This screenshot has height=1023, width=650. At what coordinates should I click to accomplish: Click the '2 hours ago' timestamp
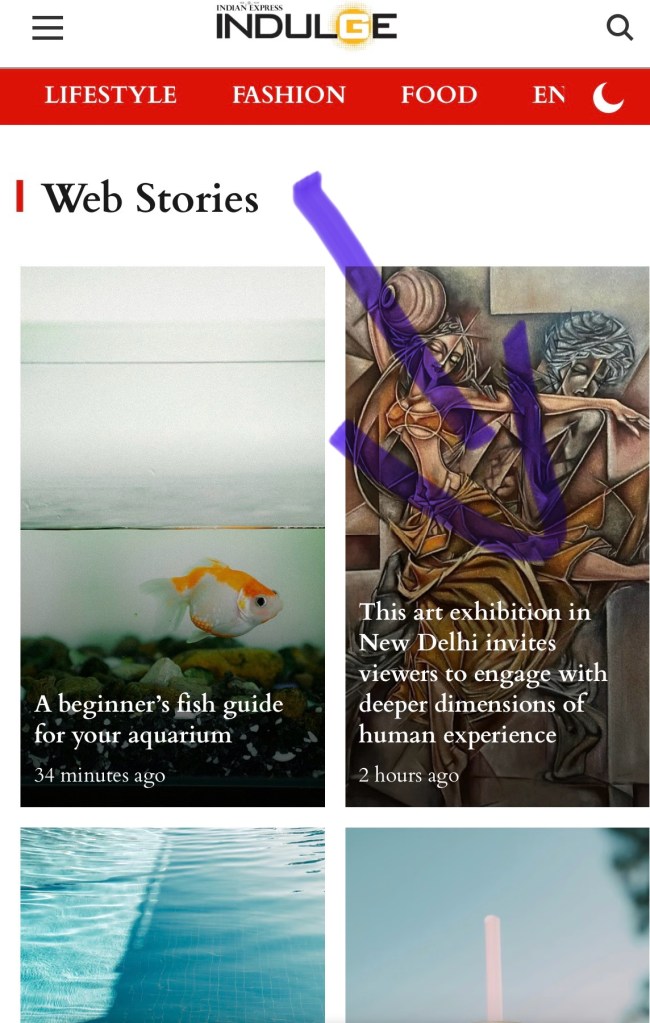click(409, 775)
